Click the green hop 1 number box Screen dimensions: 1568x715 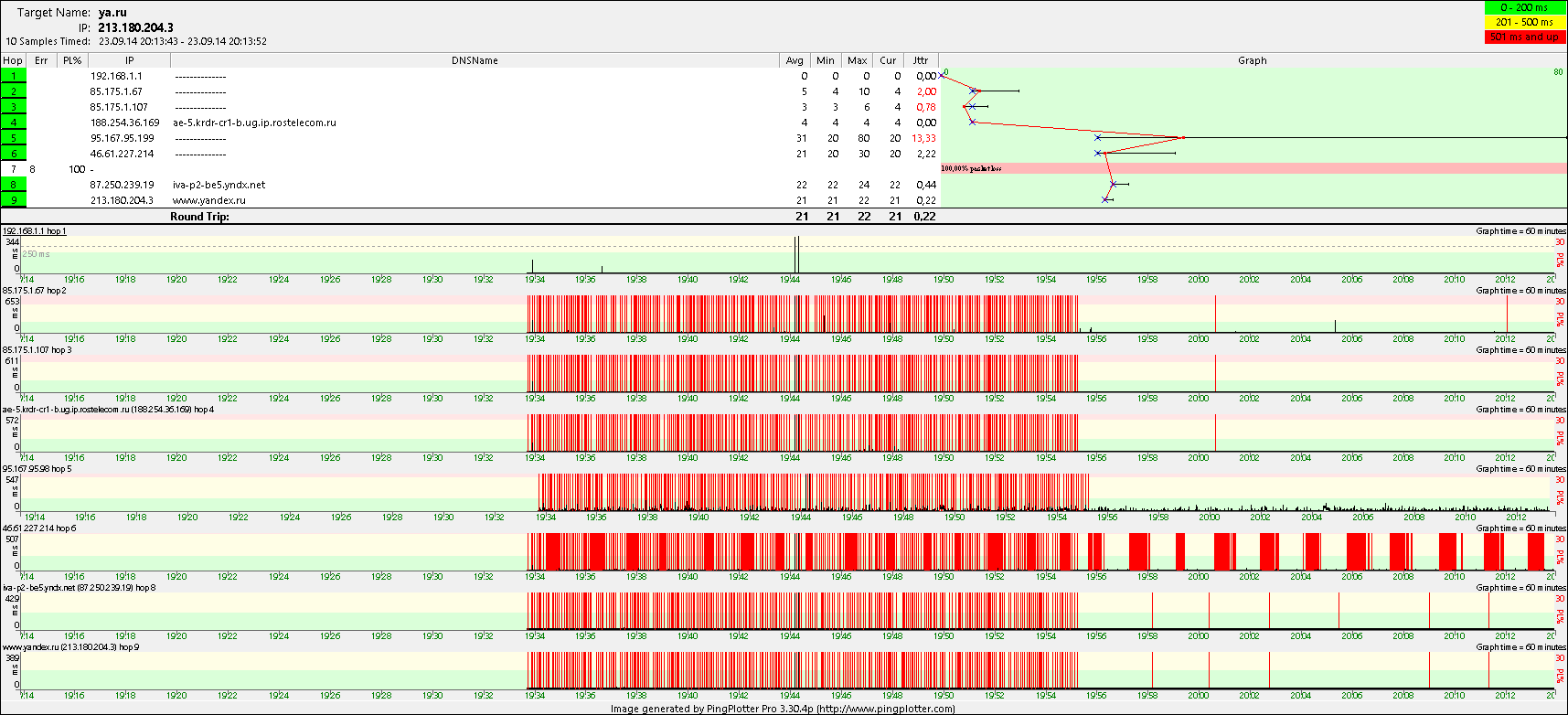[x=14, y=76]
